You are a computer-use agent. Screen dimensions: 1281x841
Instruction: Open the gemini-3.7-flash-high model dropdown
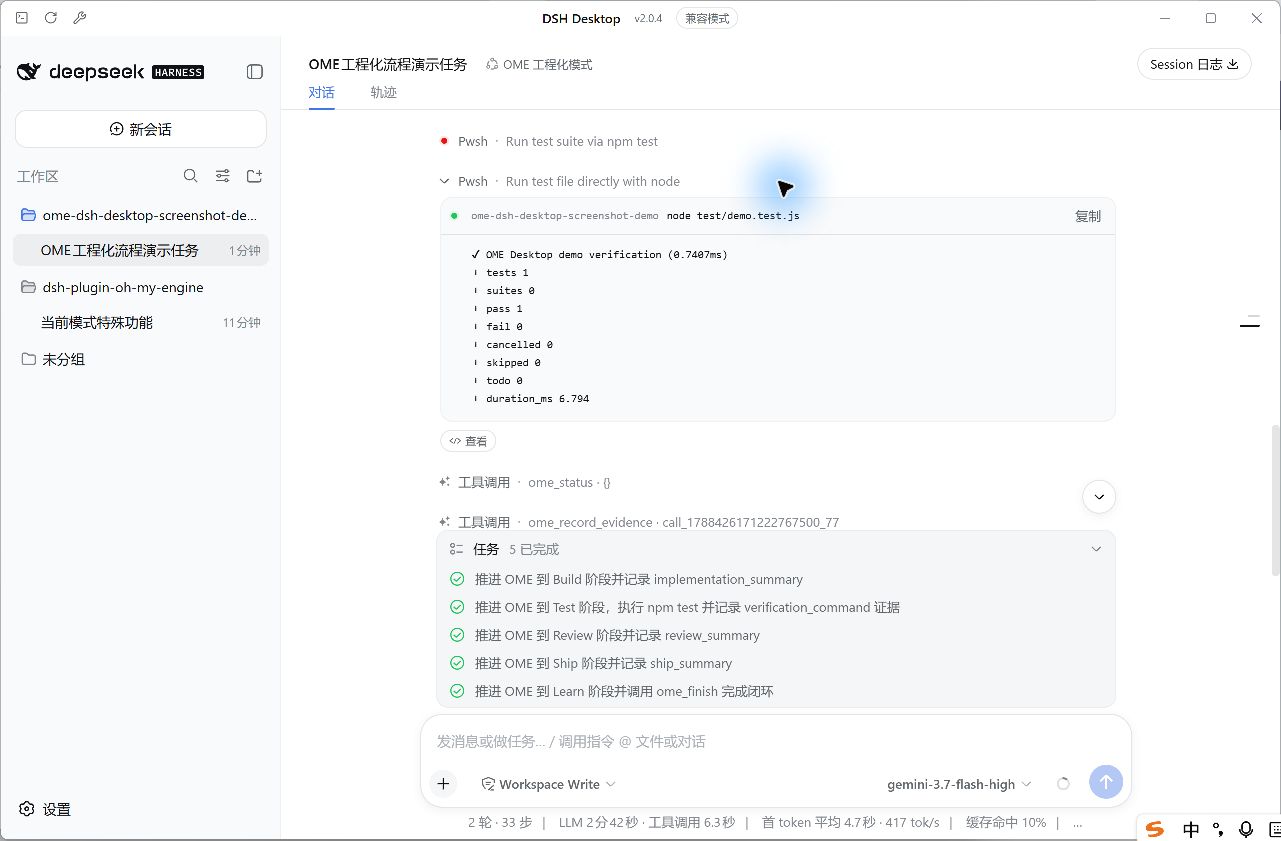(x=959, y=784)
